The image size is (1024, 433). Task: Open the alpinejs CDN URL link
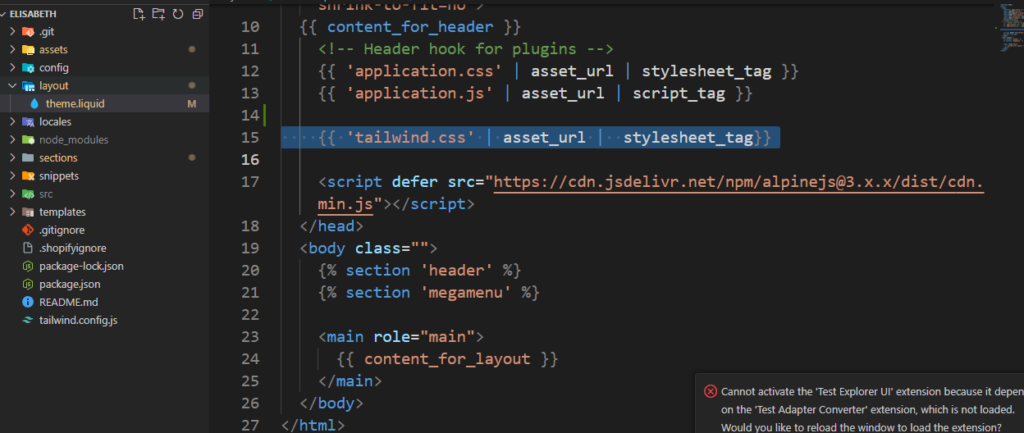[738, 182]
